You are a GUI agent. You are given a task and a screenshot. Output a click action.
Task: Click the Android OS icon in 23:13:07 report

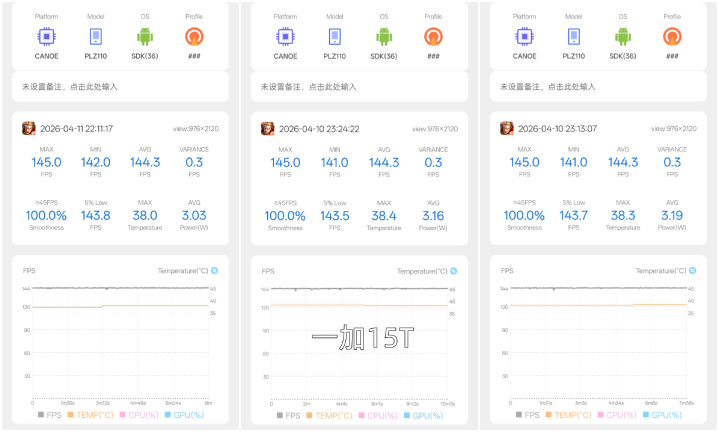623,37
